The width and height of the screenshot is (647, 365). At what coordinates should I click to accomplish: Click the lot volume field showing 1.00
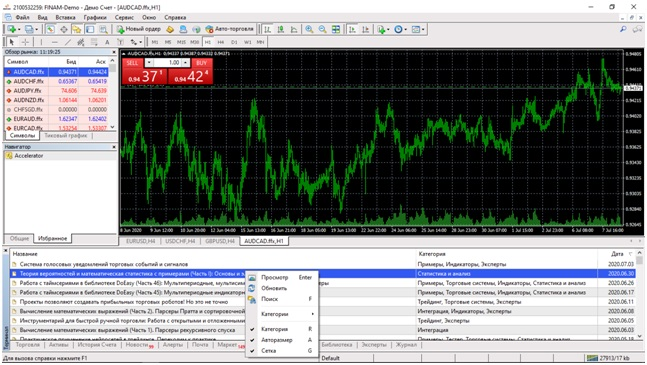tap(167, 63)
